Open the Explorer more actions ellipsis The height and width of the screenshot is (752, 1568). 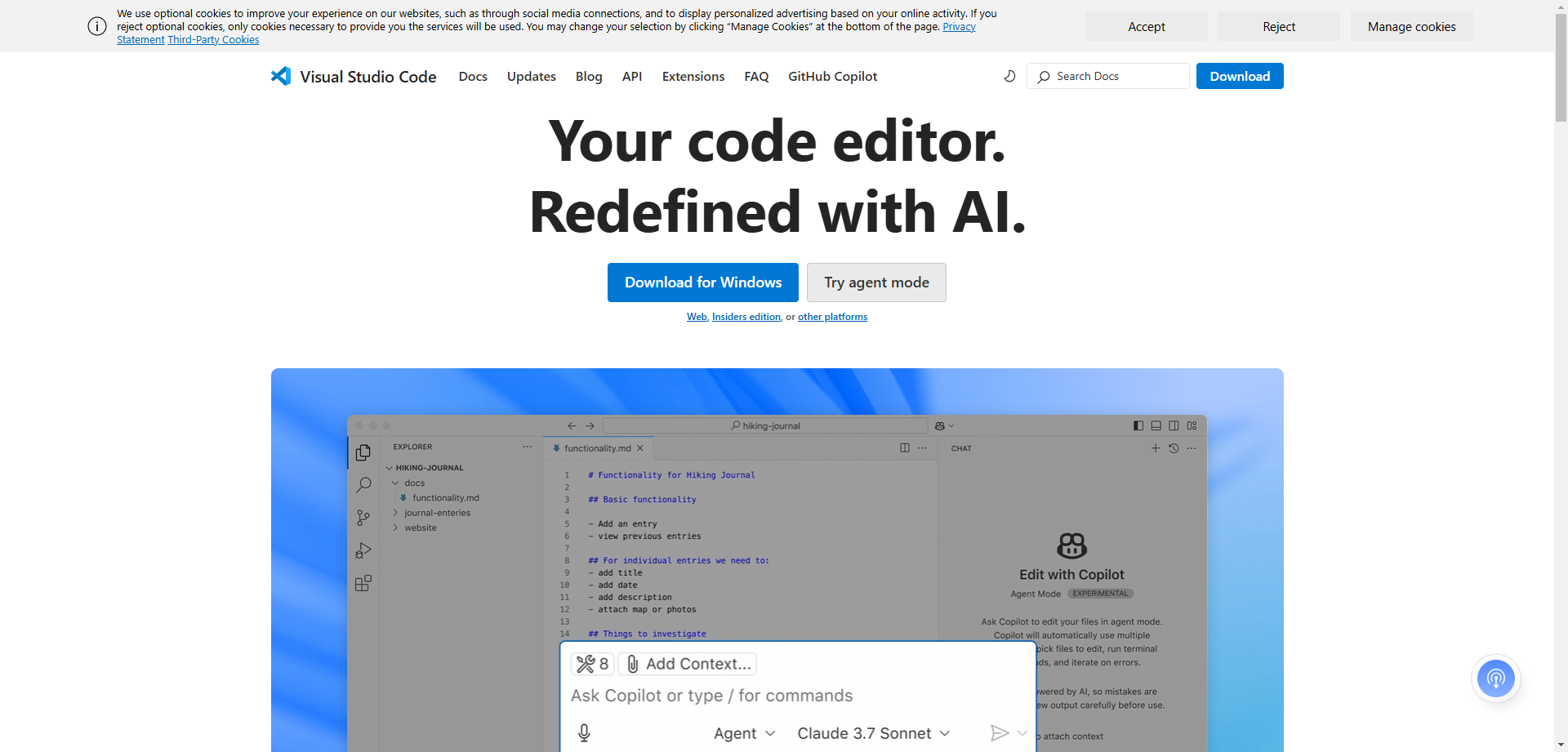[x=528, y=447]
